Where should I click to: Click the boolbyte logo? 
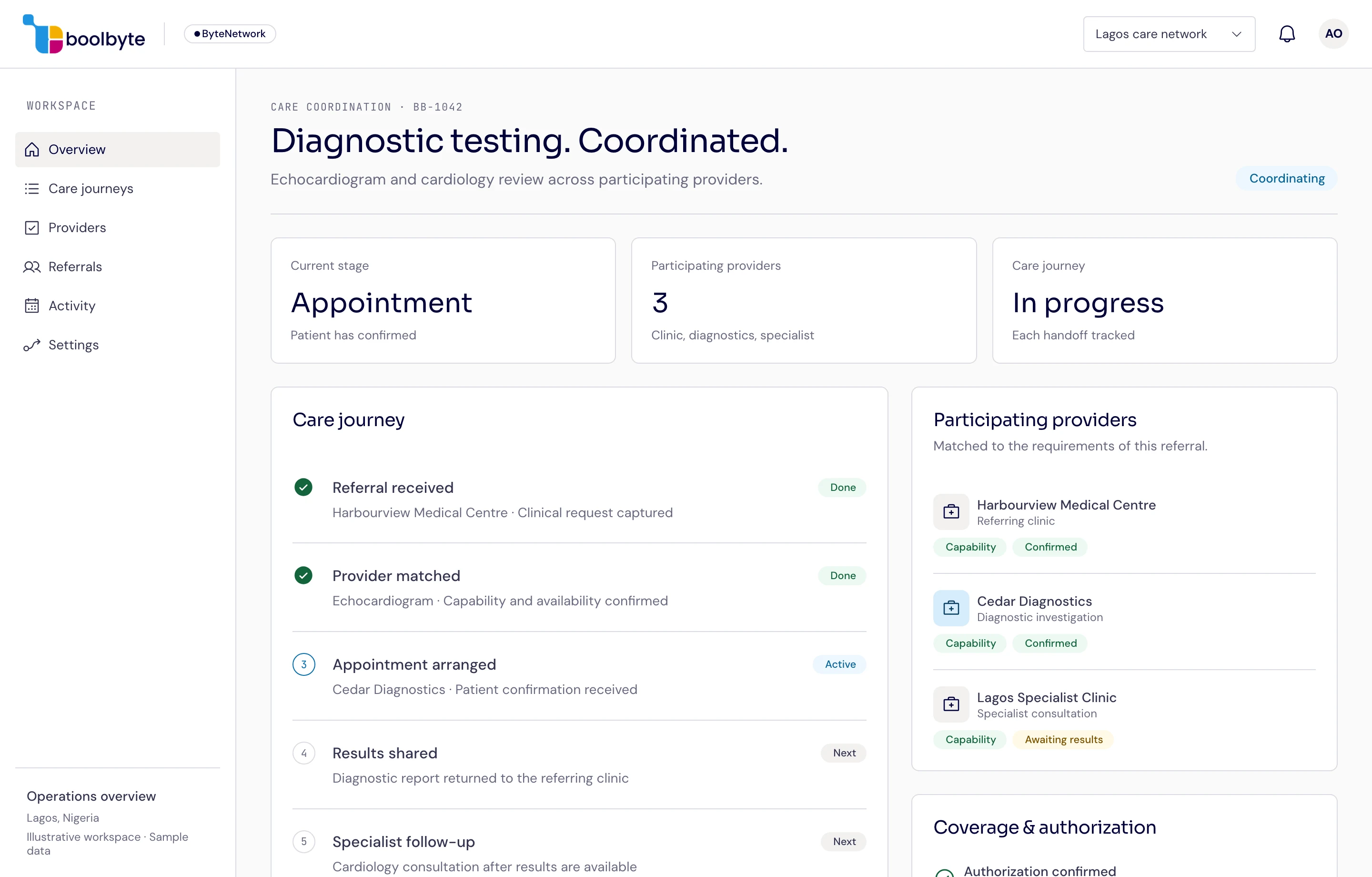pyautogui.click(x=84, y=34)
